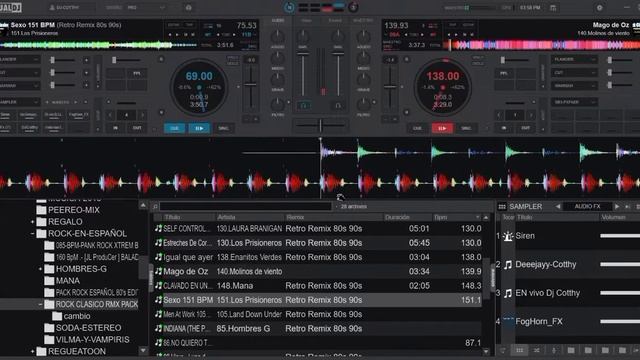Select track Mago de Oz
Image resolution: width=640 pixels, height=360 pixels.
(x=318, y=271)
